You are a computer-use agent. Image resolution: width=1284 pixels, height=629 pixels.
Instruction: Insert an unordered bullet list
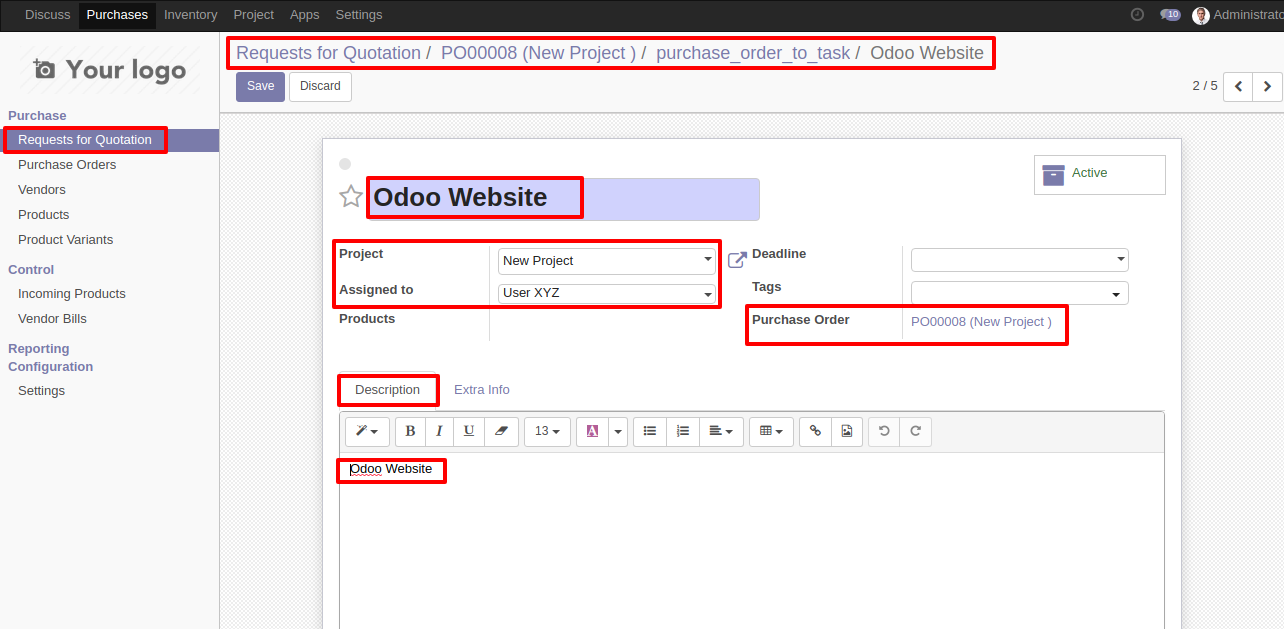click(x=650, y=431)
